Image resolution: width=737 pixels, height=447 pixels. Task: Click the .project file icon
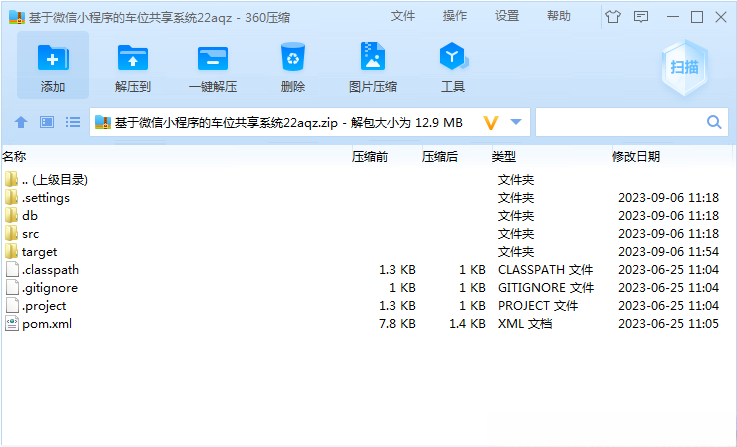(x=12, y=306)
